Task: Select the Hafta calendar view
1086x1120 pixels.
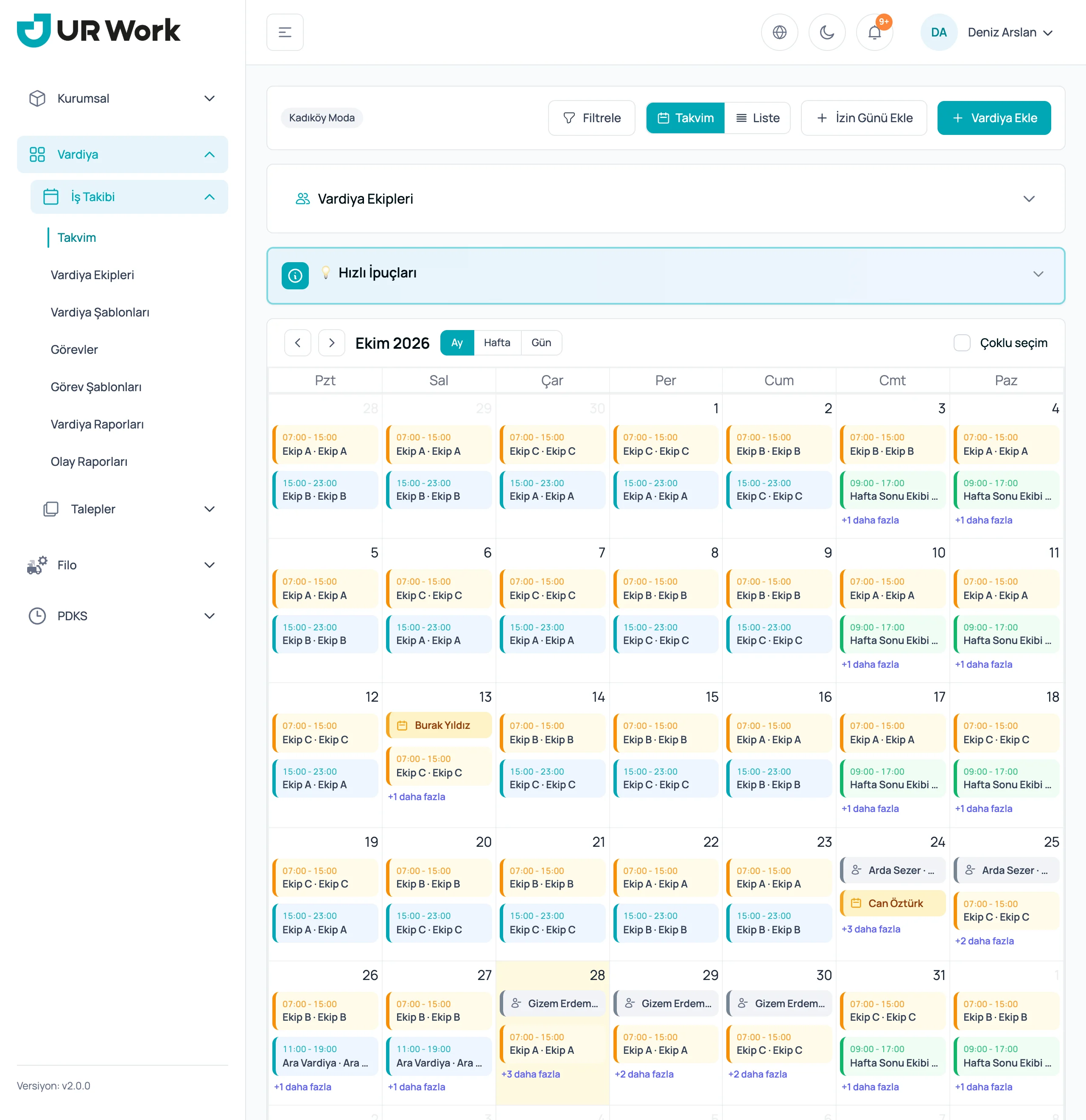Action: click(497, 343)
